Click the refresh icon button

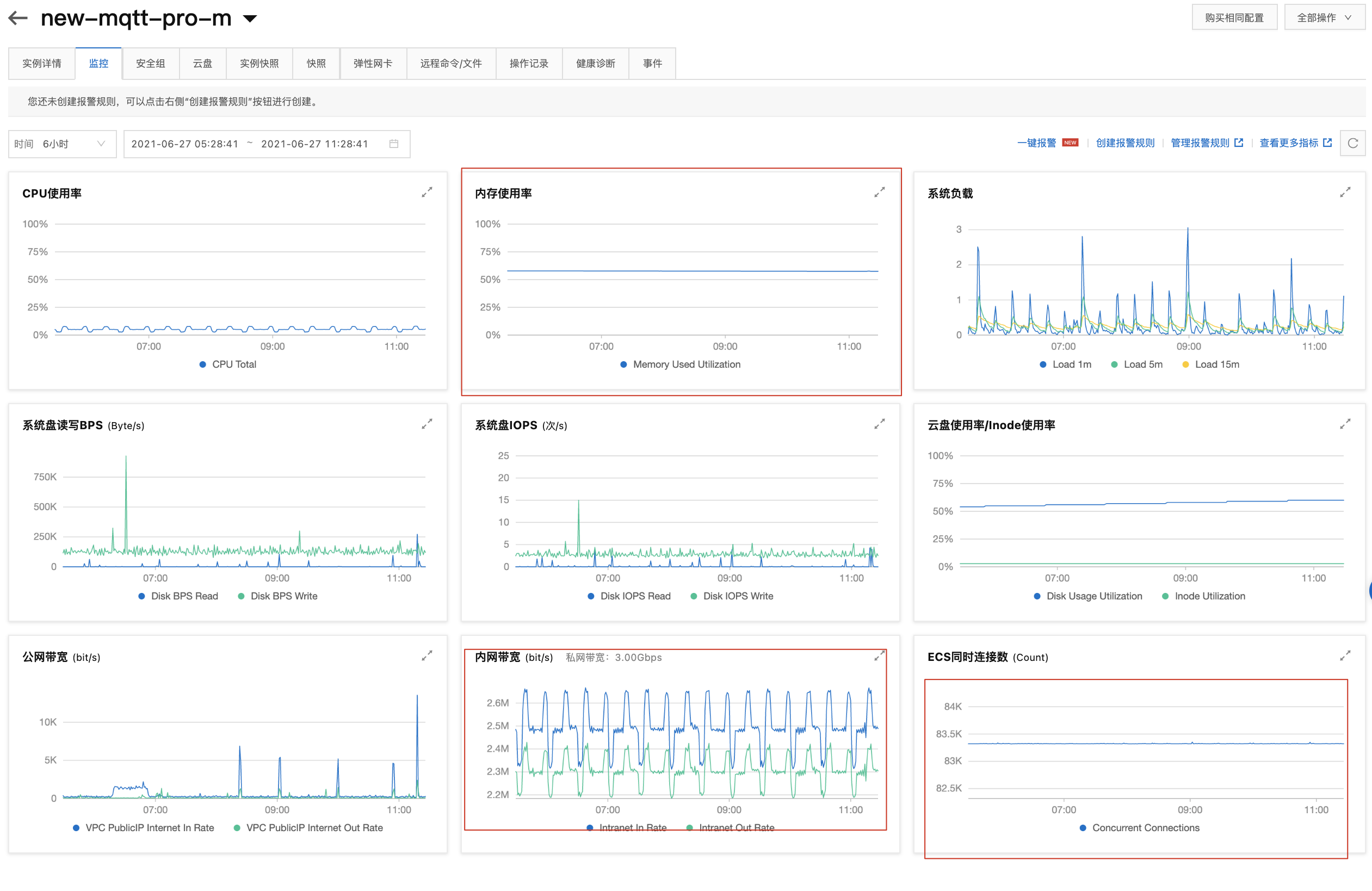pos(1353,143)
